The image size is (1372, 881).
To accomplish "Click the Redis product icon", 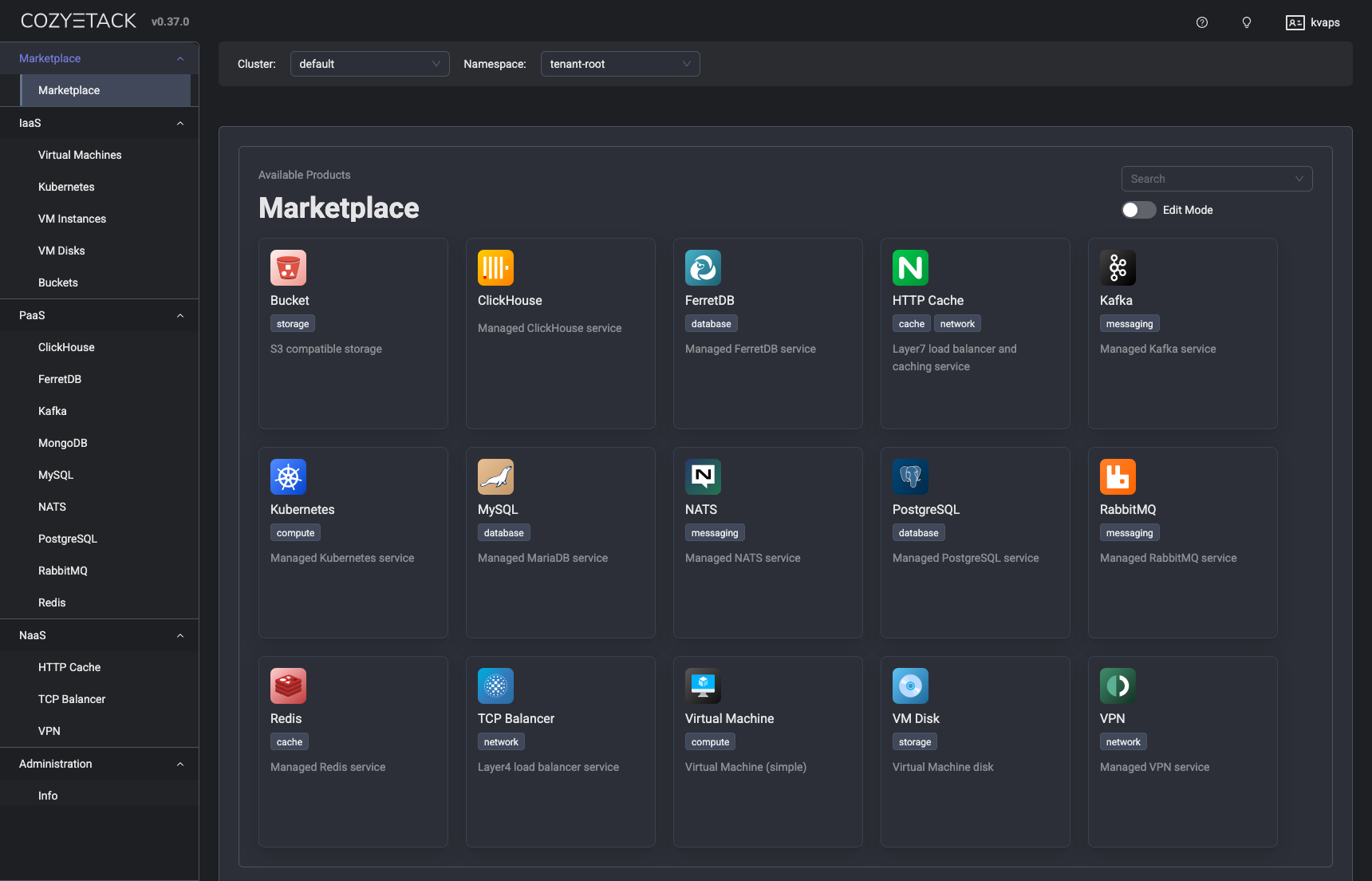I will [x=288, y=685].
